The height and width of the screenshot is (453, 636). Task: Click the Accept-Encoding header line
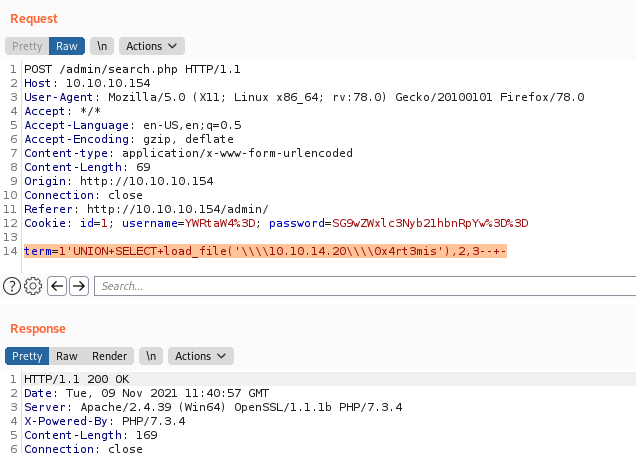click(129, 139)
